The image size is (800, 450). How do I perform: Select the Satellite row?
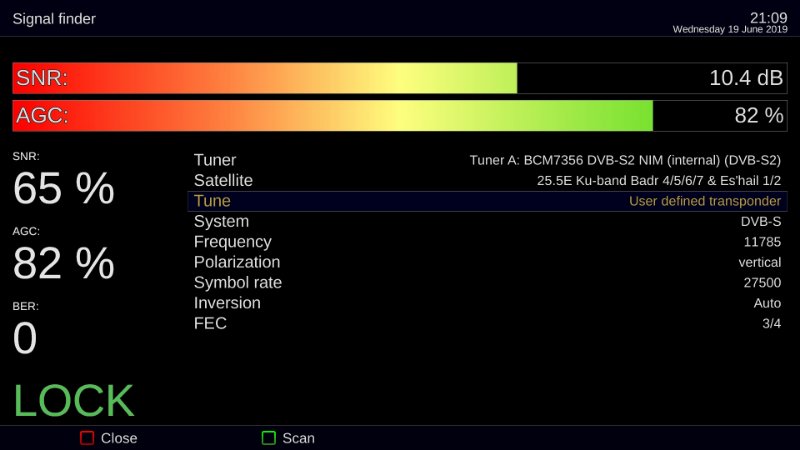pyautogui.click(x=487, y=181)
